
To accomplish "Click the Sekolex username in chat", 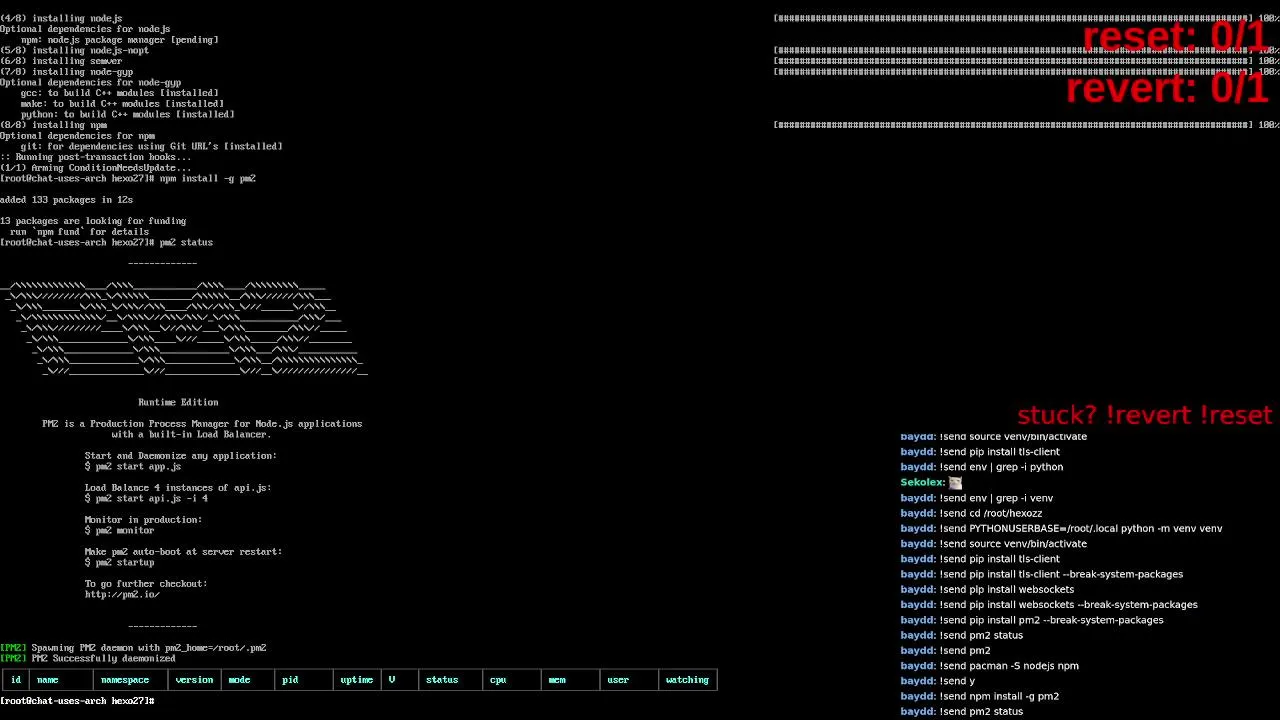I will [923, 482].
